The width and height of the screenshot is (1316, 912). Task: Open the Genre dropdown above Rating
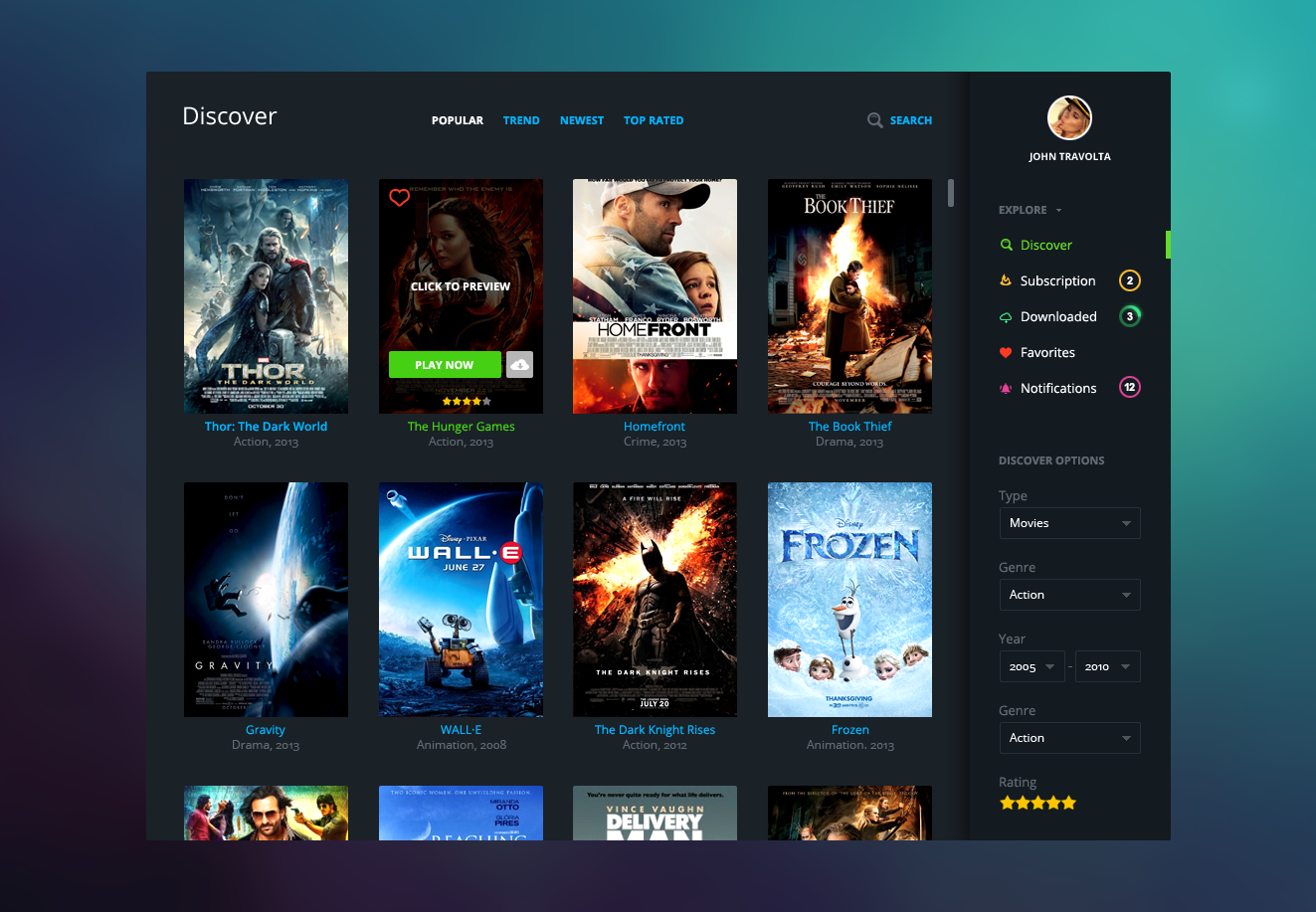tap(1069, 738)
